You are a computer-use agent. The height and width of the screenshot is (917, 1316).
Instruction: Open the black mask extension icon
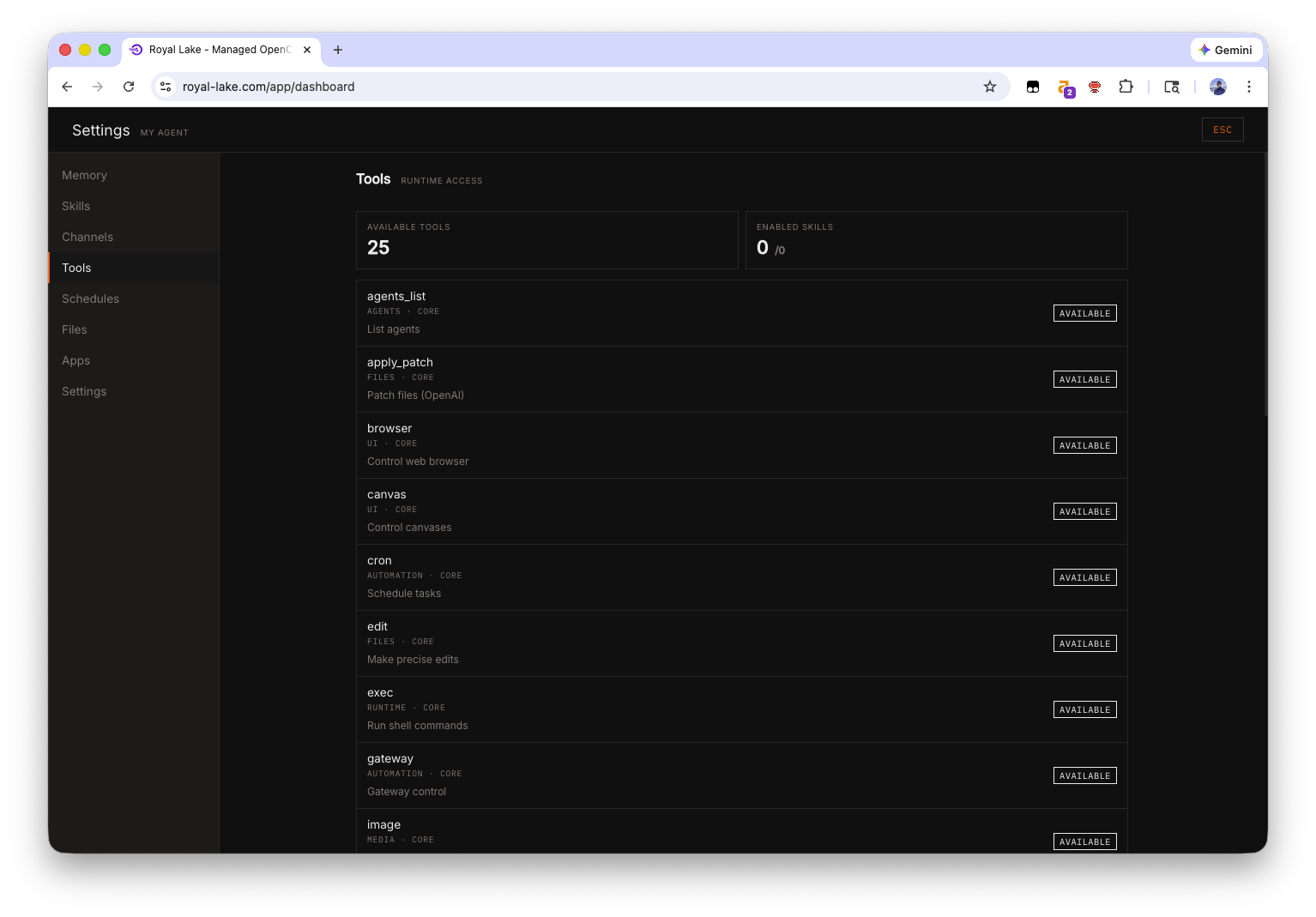pyautogui.click(x=1033, y=87)
